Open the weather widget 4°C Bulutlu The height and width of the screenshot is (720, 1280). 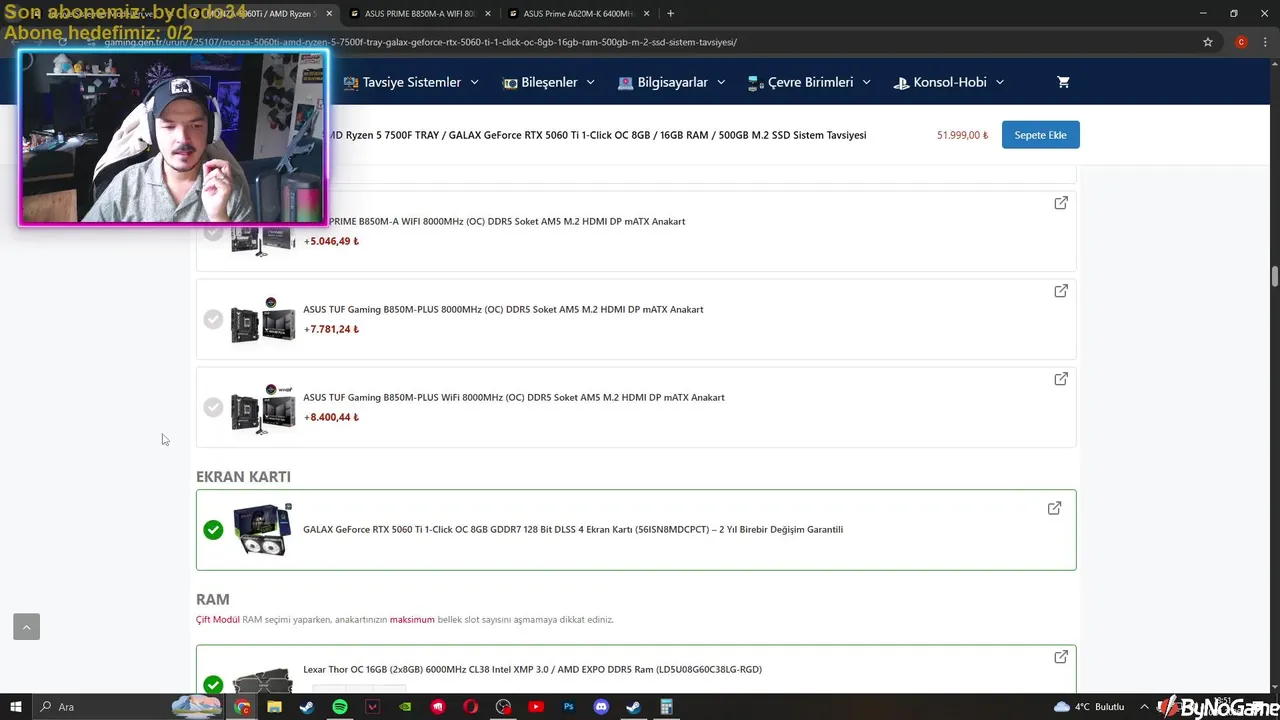pyautogui.click(x=1089, y=707)
